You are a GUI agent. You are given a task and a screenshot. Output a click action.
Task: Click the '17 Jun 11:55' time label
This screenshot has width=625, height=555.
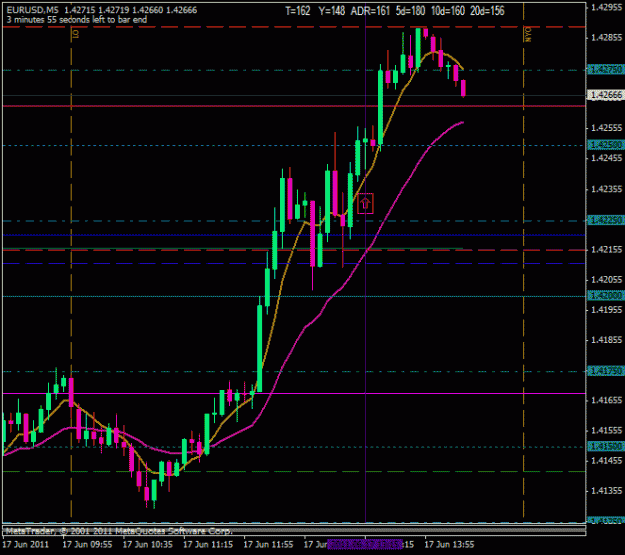[x=268, y=545]
